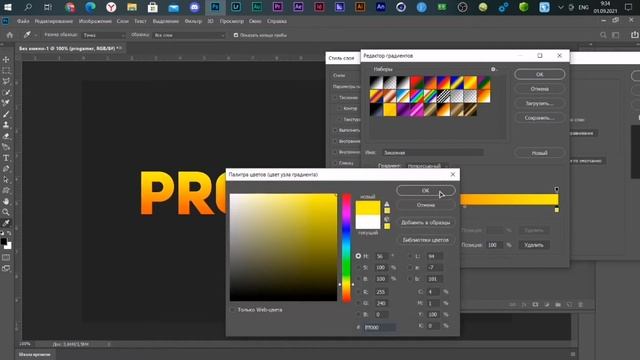Click the vertical hue slider
The image size is (640, 360).
coord(346,248)
